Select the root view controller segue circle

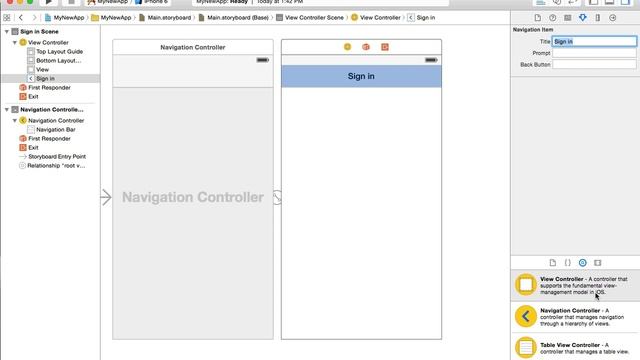(x=277, y=198)
